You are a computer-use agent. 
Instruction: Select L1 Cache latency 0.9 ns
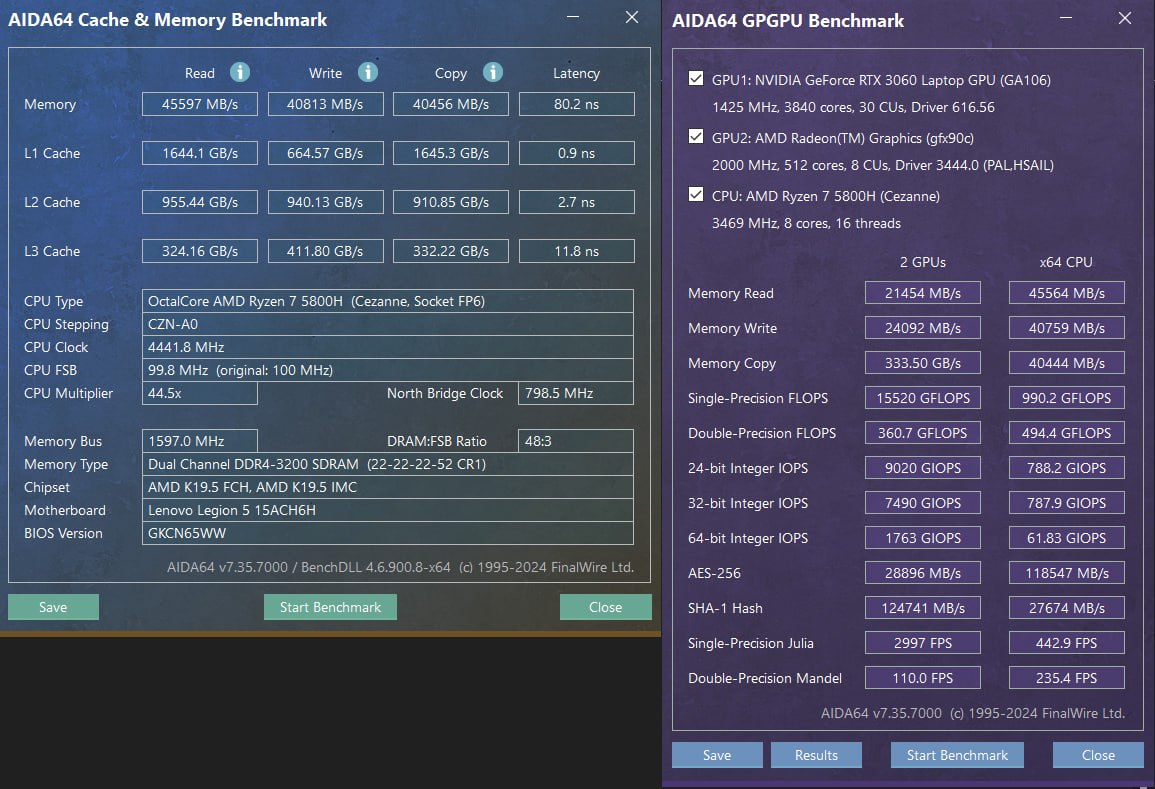click(x=577, y=153)
